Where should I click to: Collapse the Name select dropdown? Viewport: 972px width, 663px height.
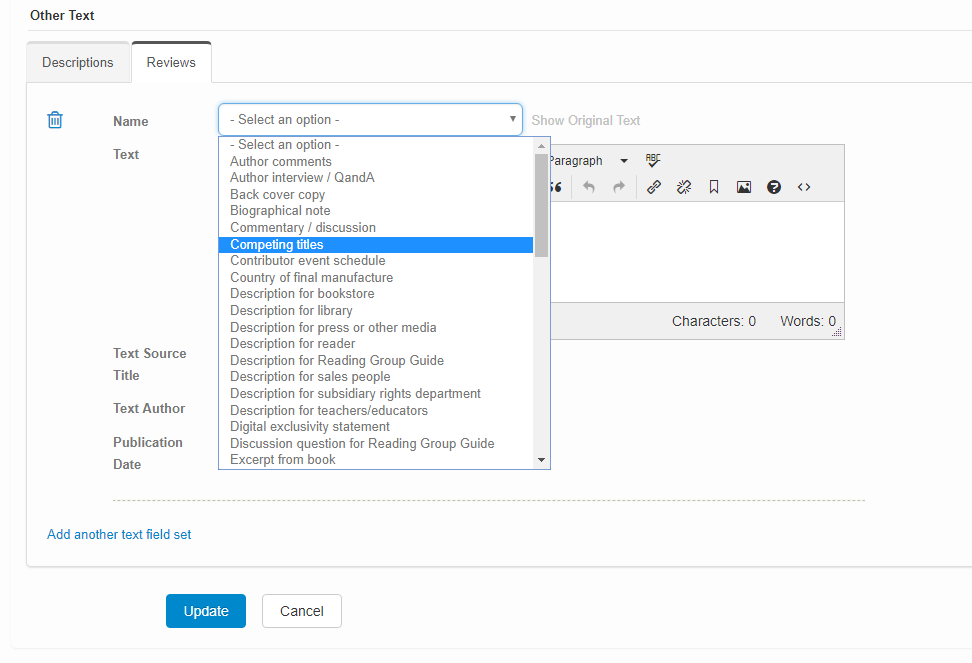coord(370,119)
